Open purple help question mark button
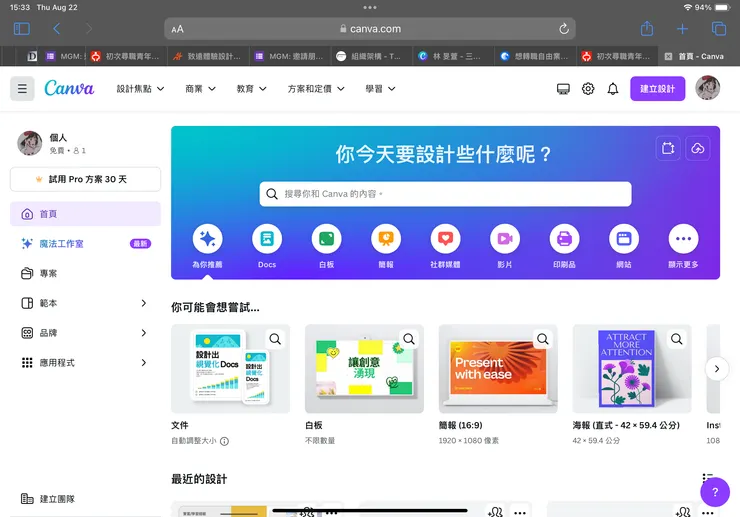 715,492
